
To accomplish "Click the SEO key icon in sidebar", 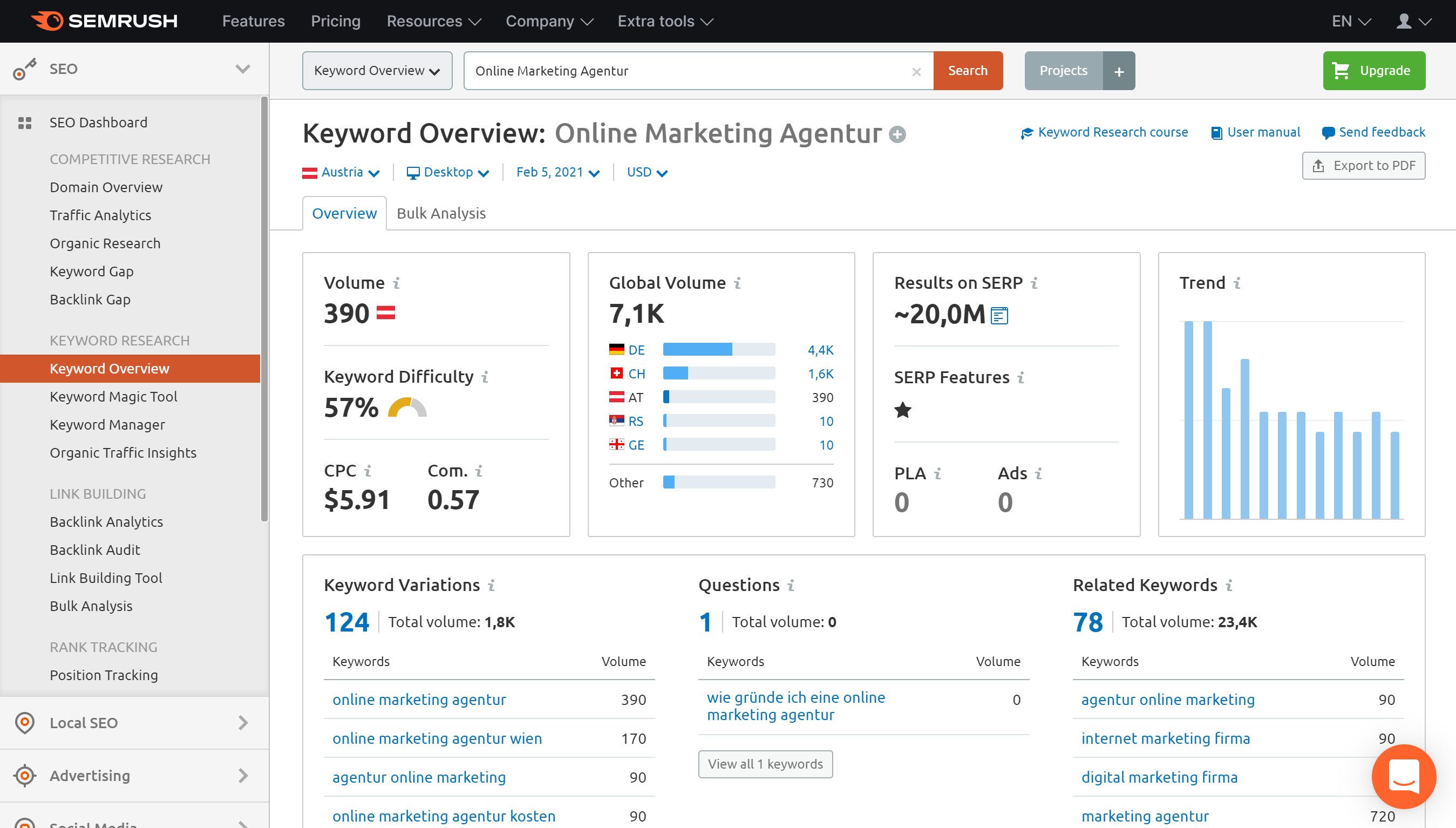I will [24, 69].
